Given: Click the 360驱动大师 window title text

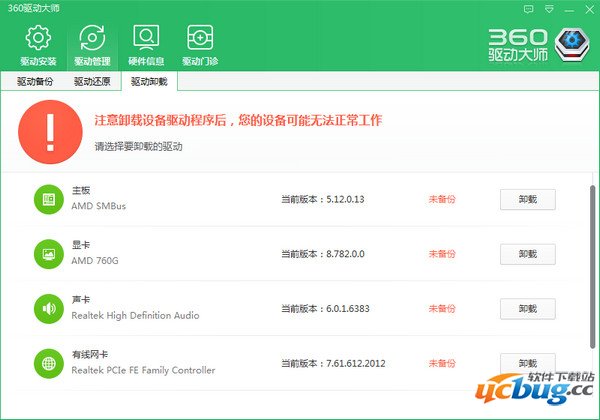Looking at the screenshot, I should [33, 8].
